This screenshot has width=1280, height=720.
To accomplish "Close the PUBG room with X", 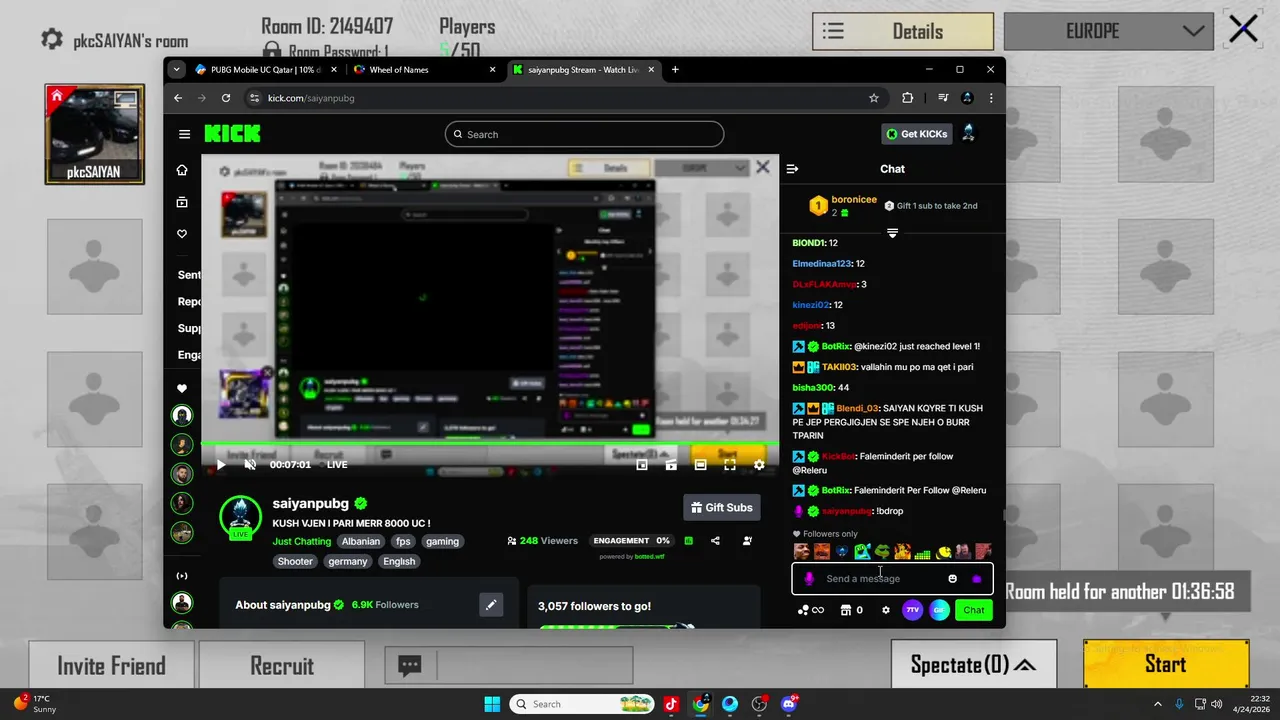I will point(1243,29).
